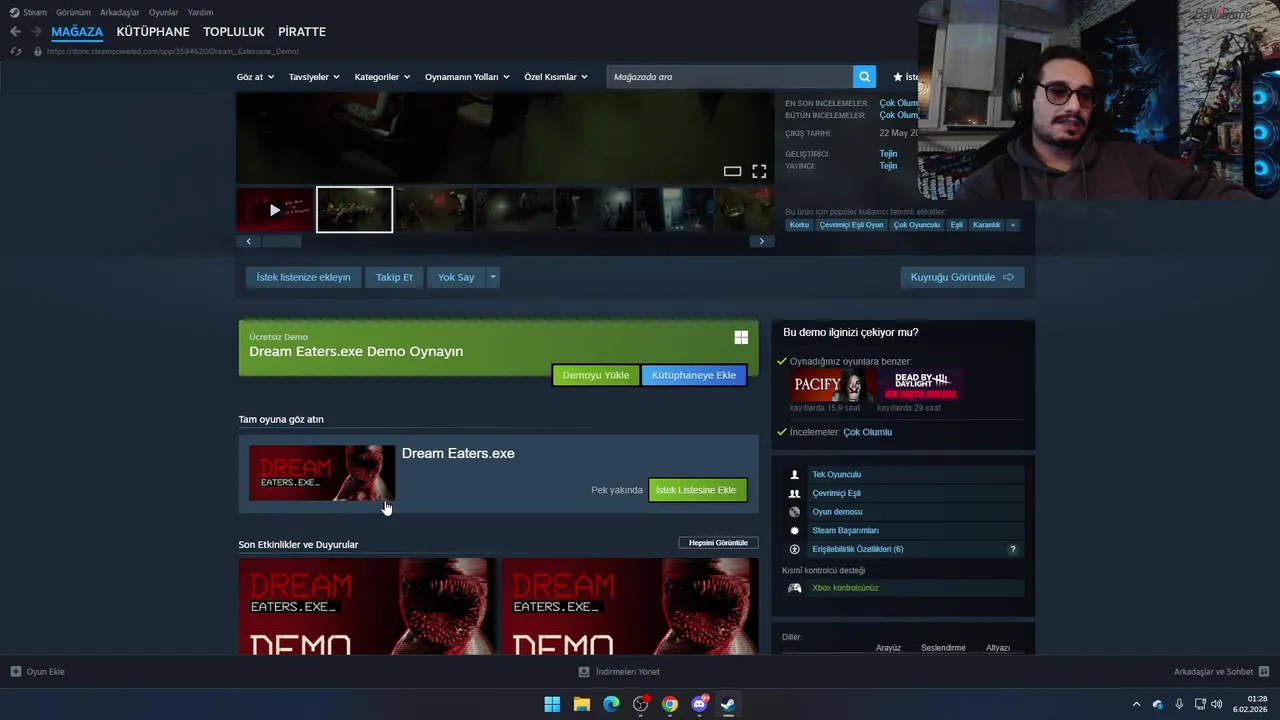Click the Tek Oyunculu single-player icon

795,475
